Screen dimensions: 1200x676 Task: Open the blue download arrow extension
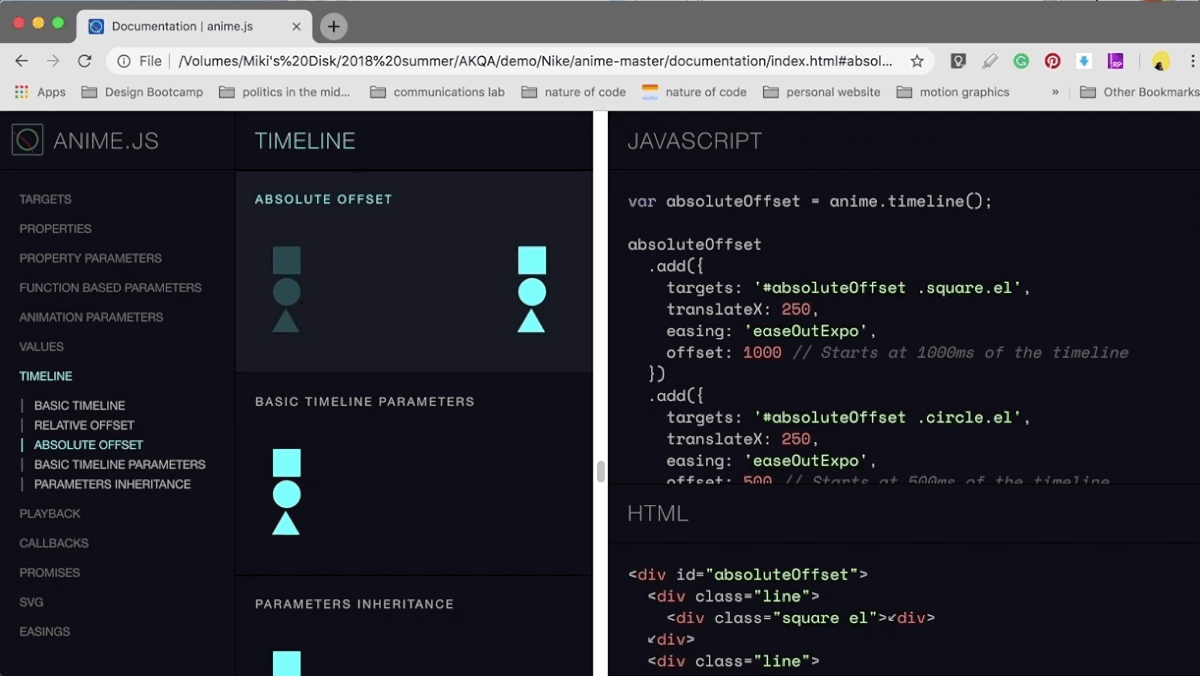click(1083, 61)
